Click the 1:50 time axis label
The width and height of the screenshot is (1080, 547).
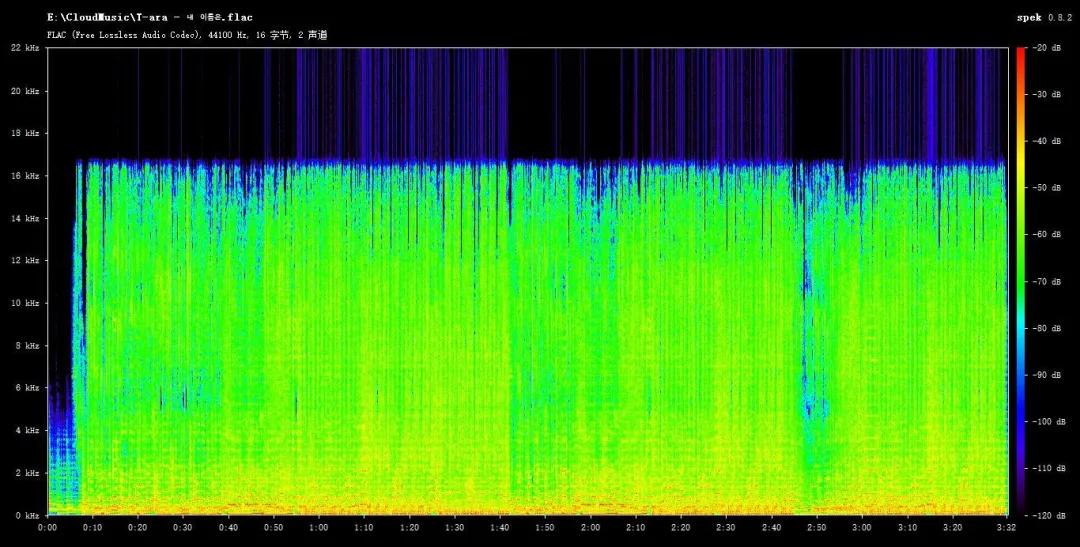click(545, 528)
